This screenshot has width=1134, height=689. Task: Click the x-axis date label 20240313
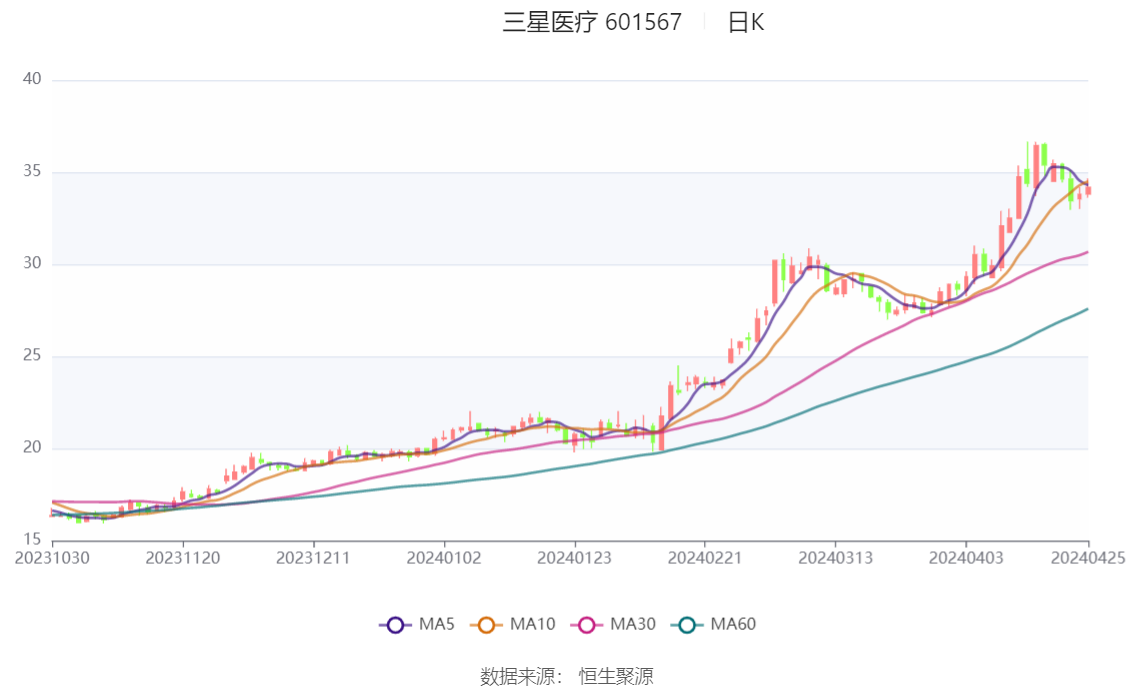coord(835,558)
